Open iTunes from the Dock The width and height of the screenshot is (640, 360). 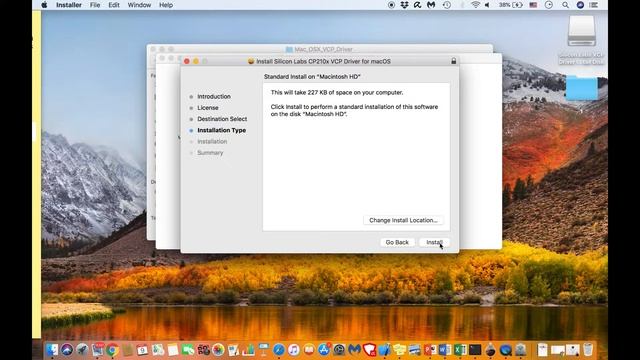click(x=293, y=350)
